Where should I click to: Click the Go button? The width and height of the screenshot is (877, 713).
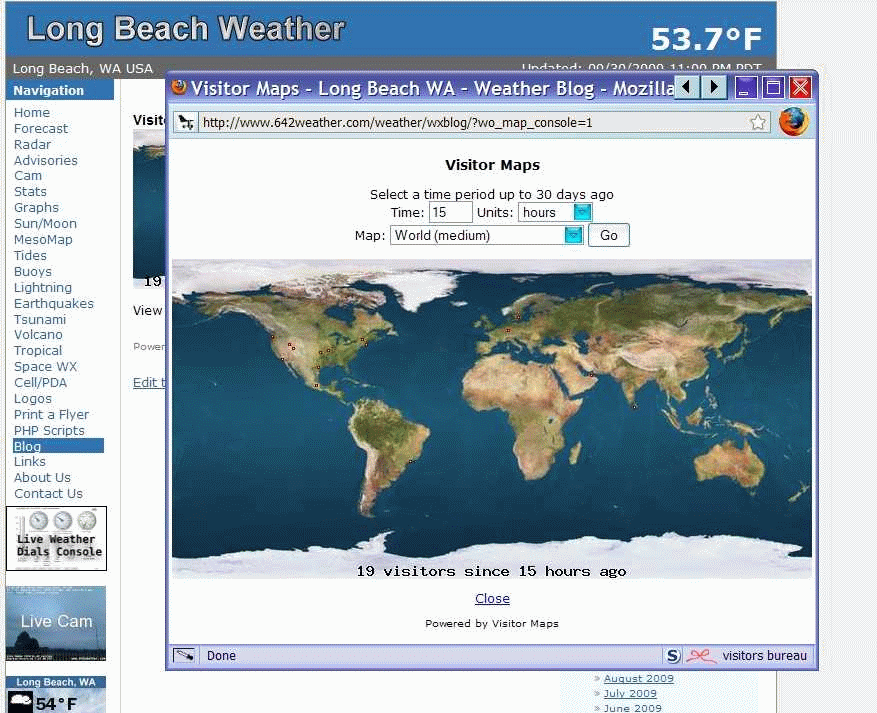click(609, 235)
